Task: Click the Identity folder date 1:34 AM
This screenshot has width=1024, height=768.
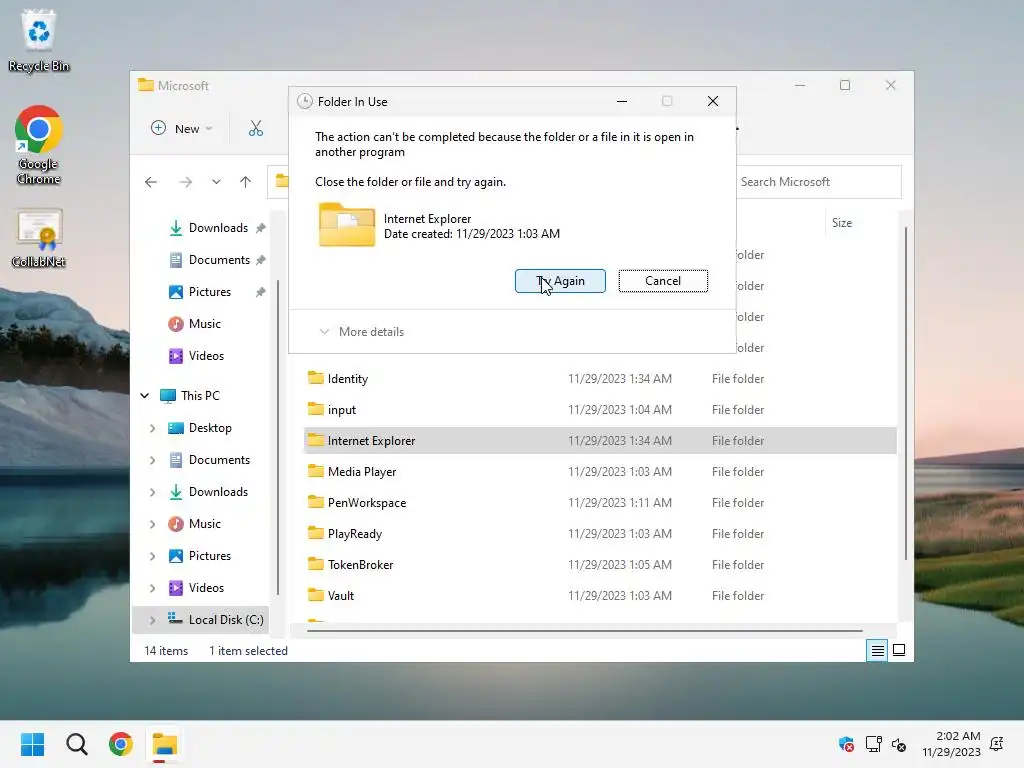Action: pos(619,379)
